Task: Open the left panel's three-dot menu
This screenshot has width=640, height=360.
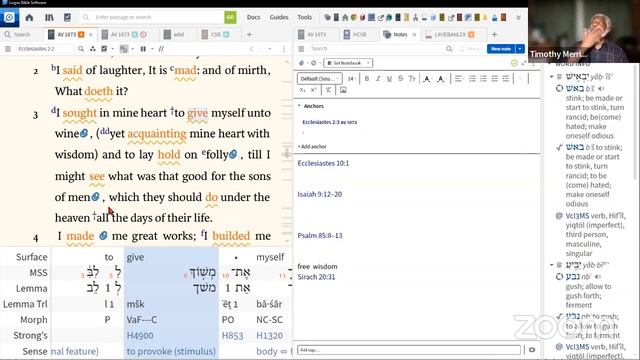Action: pos(284,49)
